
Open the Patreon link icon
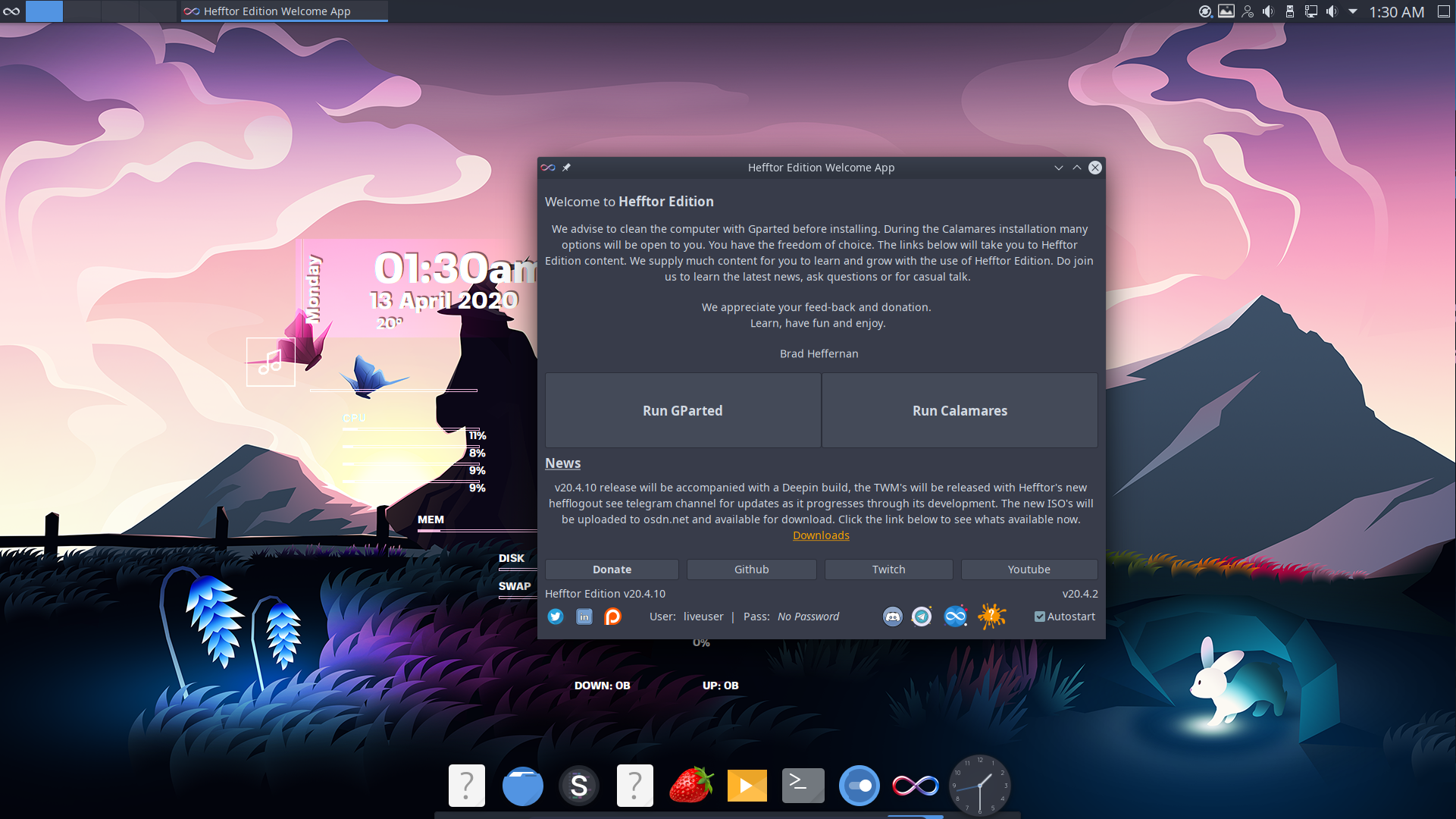tap(612, 617)
